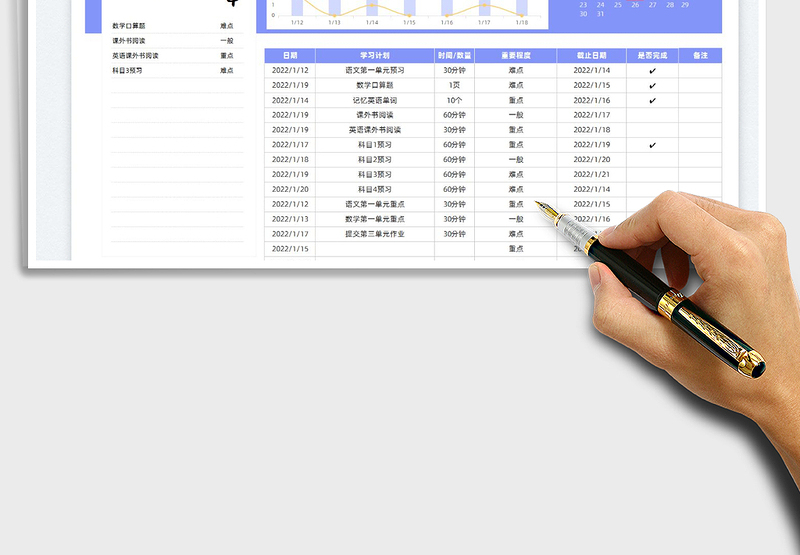The image size is (800, 555).
Task: Select the 提交第三单元作业 cell
Action: (x=374, y=234)
